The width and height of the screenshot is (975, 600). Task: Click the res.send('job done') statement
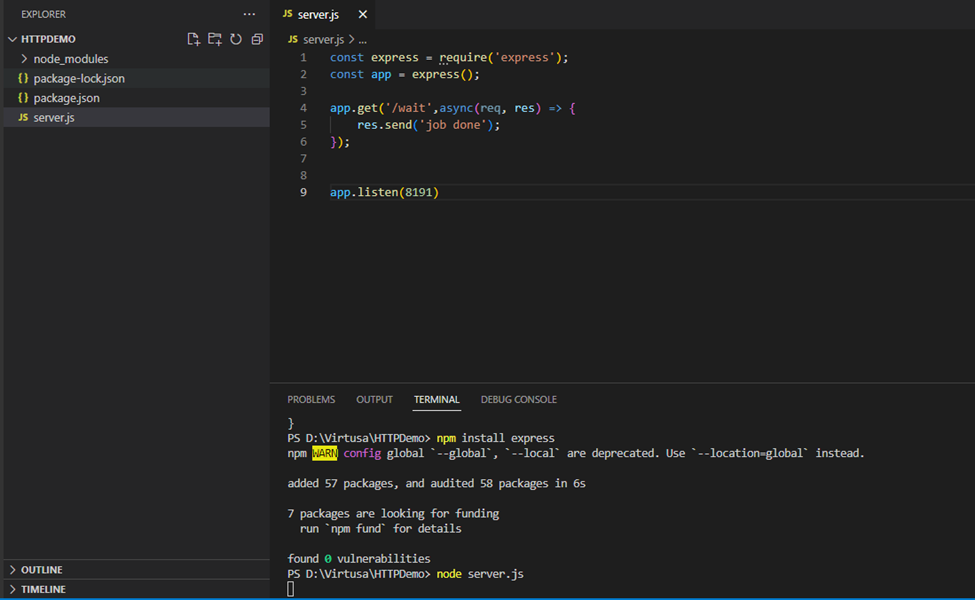coord(428,125)
